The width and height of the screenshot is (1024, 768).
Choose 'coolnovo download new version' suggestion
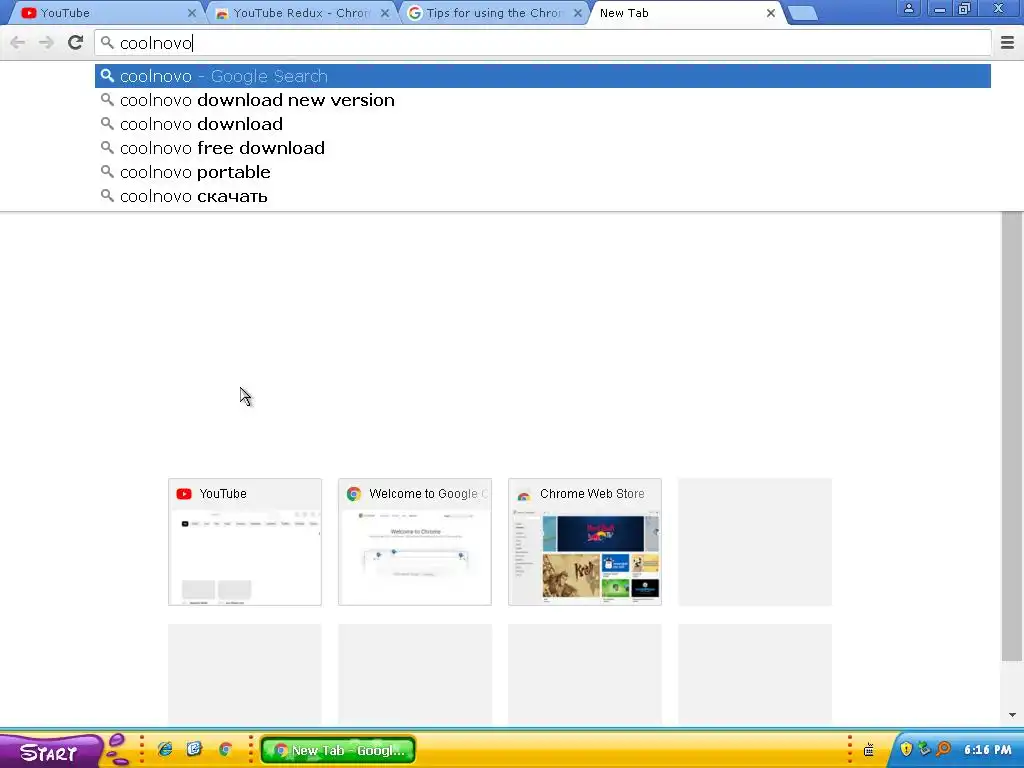(542, 100)
